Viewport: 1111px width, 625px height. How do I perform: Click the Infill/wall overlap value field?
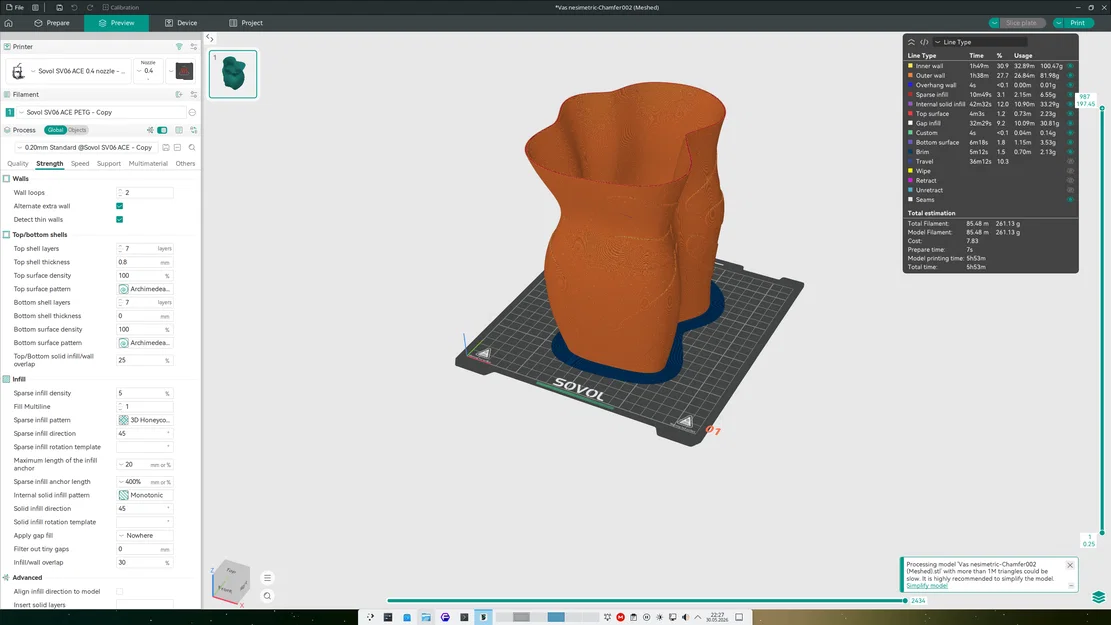tap(145, 563)
